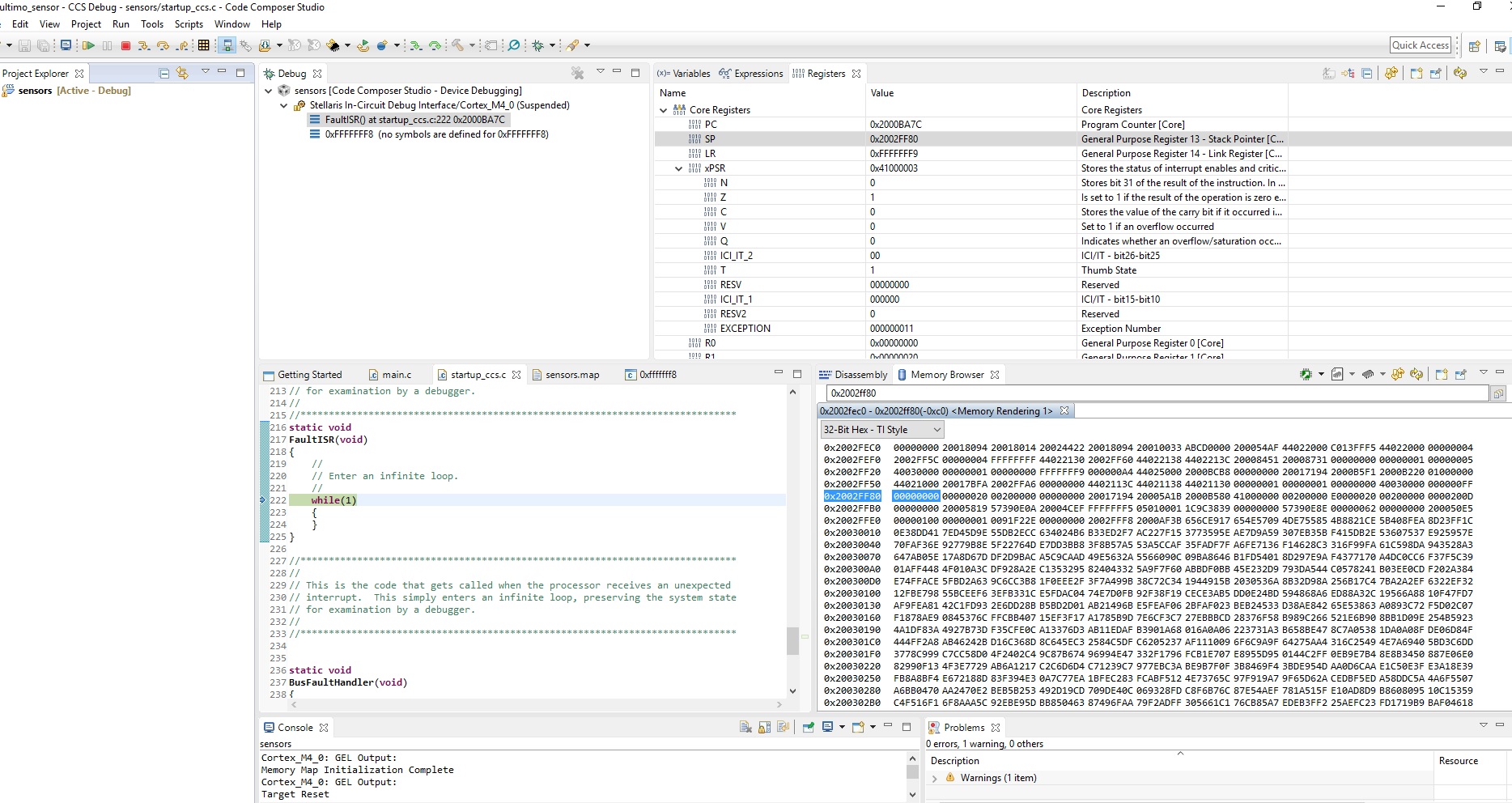Click the Go button beside memory address field
Image resolution: width=1512 pixels, height=803 pixels.
[x=1498, y=393]
